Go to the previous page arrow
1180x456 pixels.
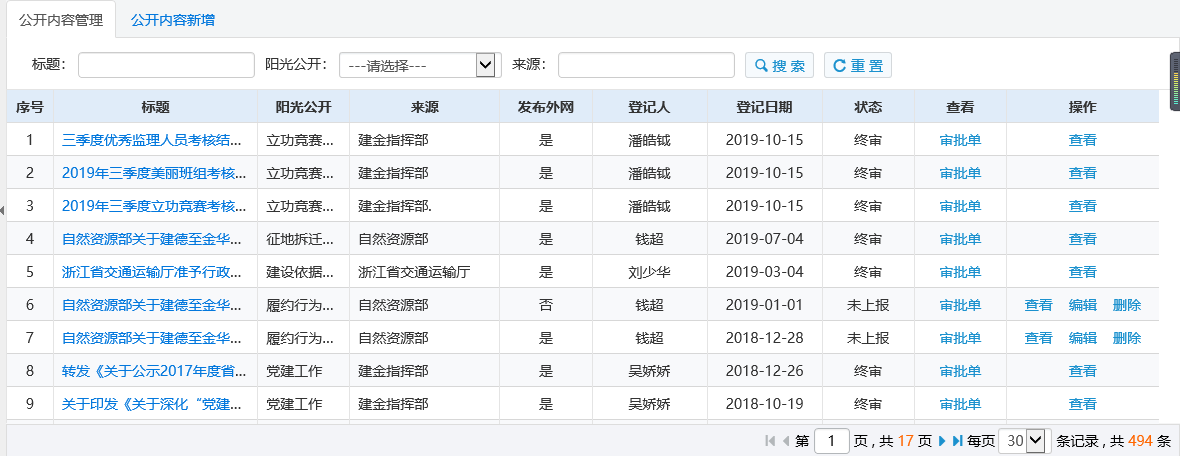pos(785,441)
